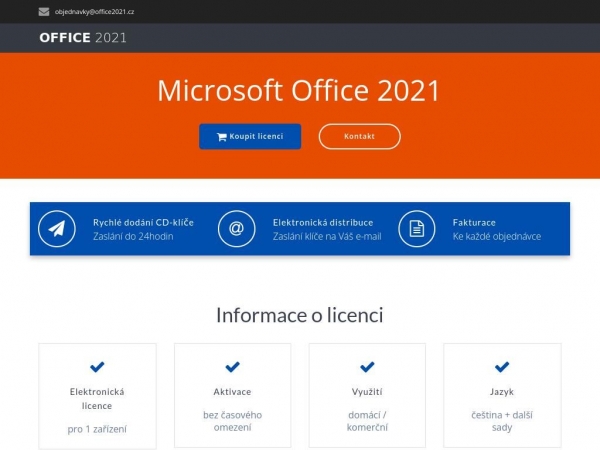Click the checkmark above Využití

pos(367,367)
